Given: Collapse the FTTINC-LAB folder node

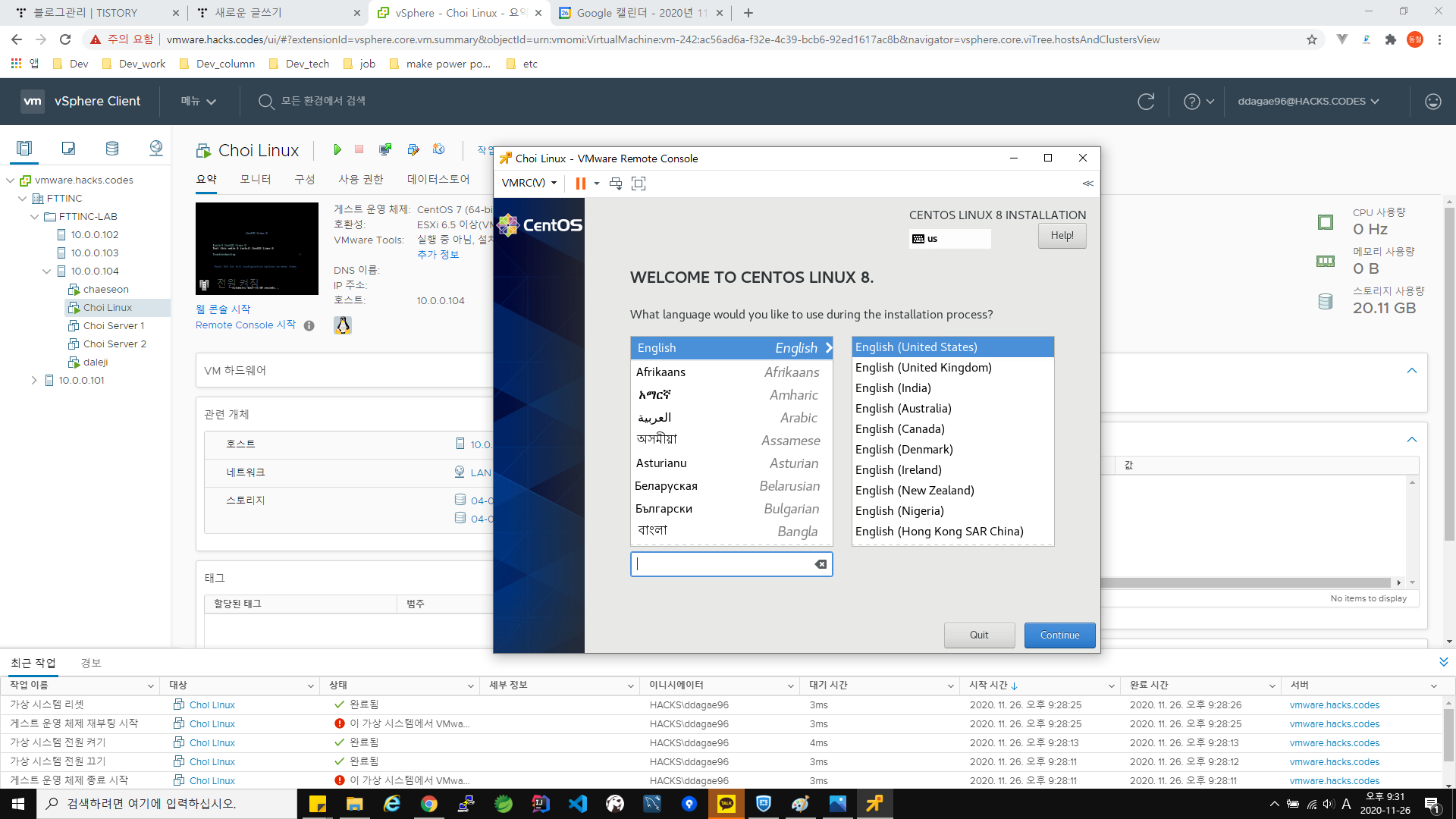Looking at the screenshot, I should [x=35, y=216].
